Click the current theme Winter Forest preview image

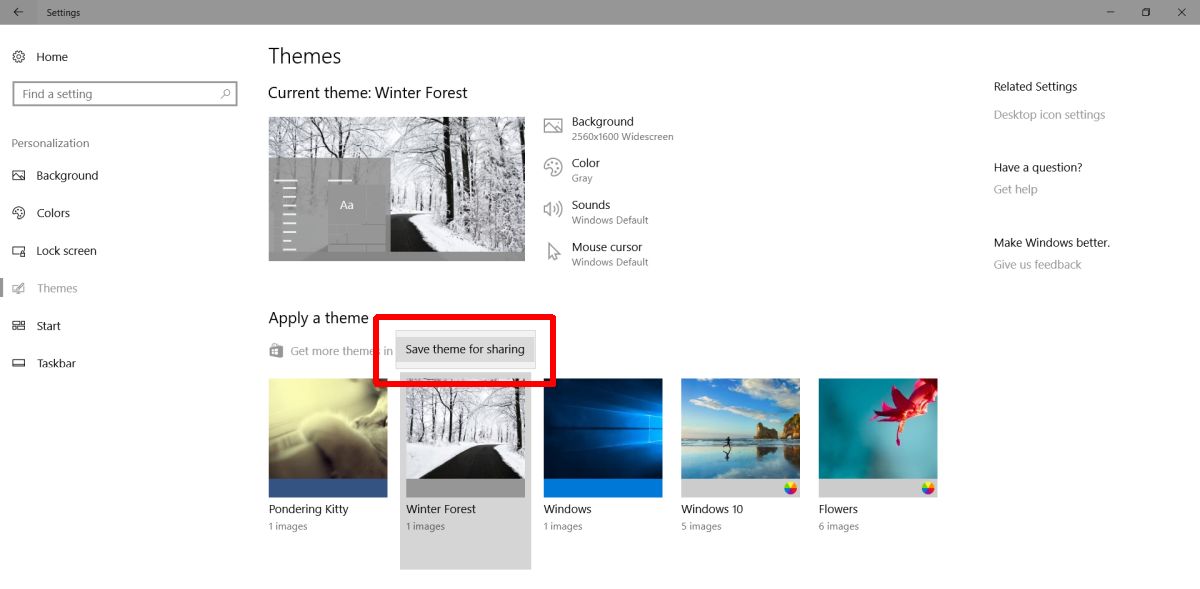396,189
